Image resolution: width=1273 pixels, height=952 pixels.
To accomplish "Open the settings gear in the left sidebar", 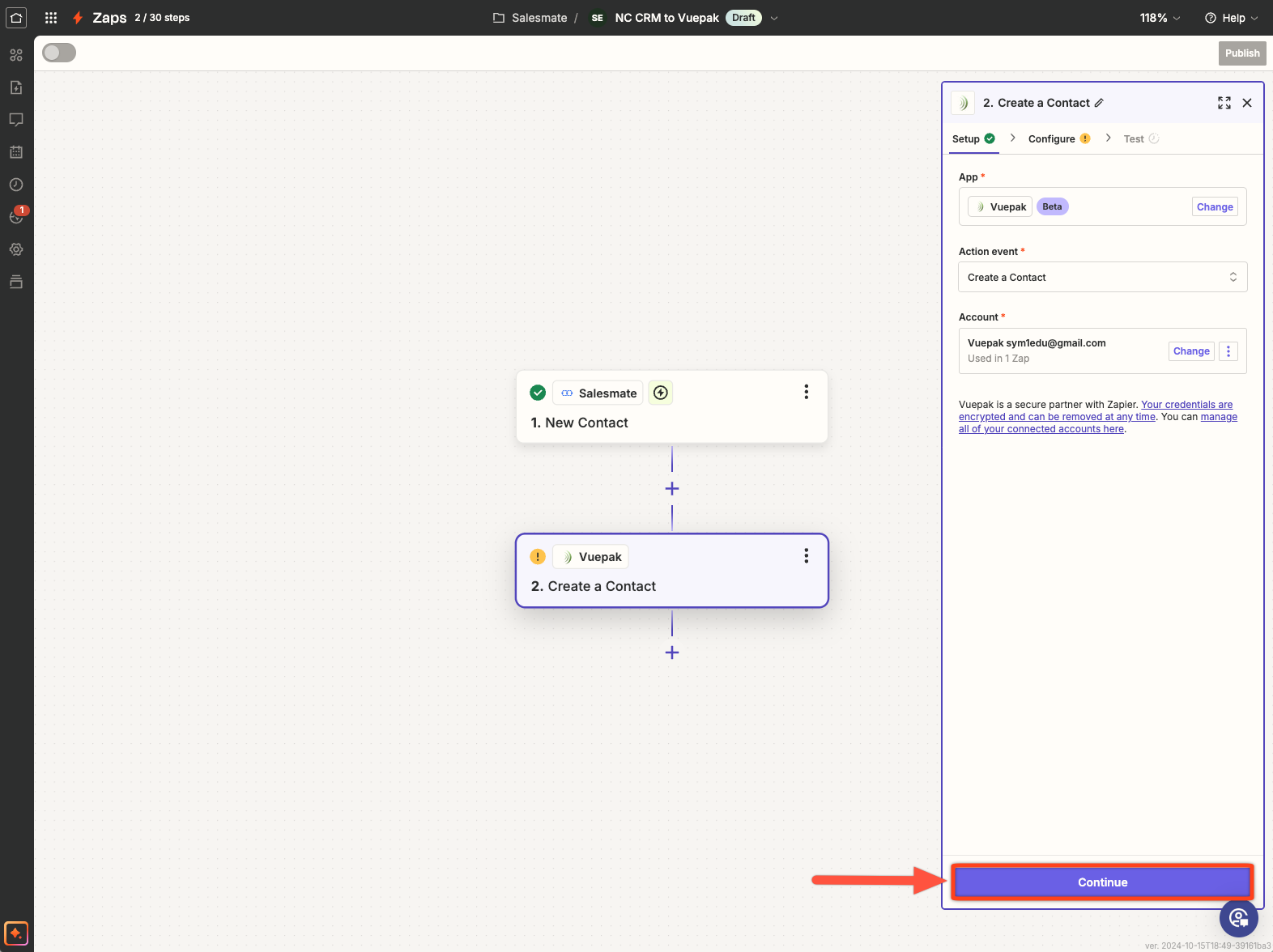I will tap(16, 249).
